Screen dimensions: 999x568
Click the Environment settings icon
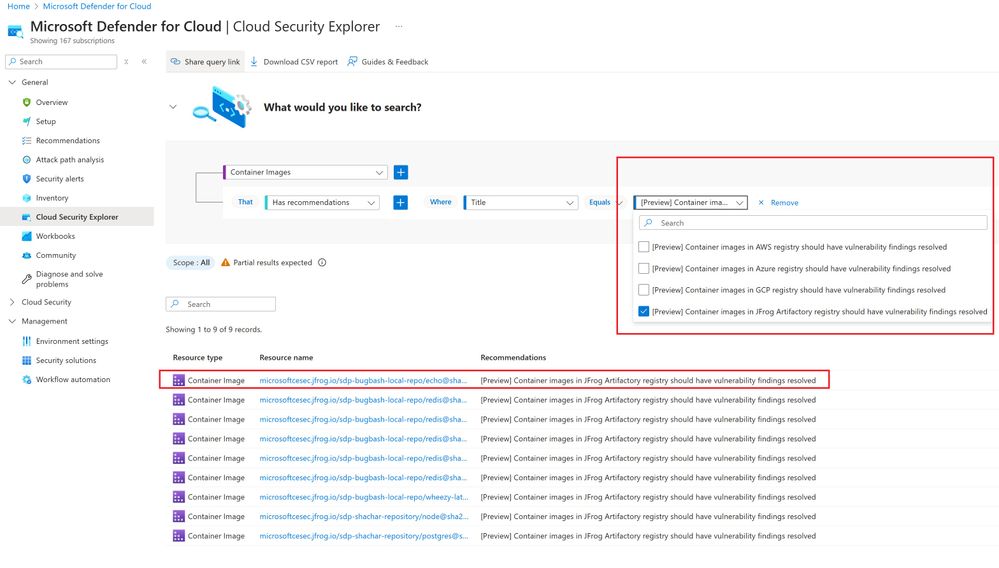coord(26,341)
